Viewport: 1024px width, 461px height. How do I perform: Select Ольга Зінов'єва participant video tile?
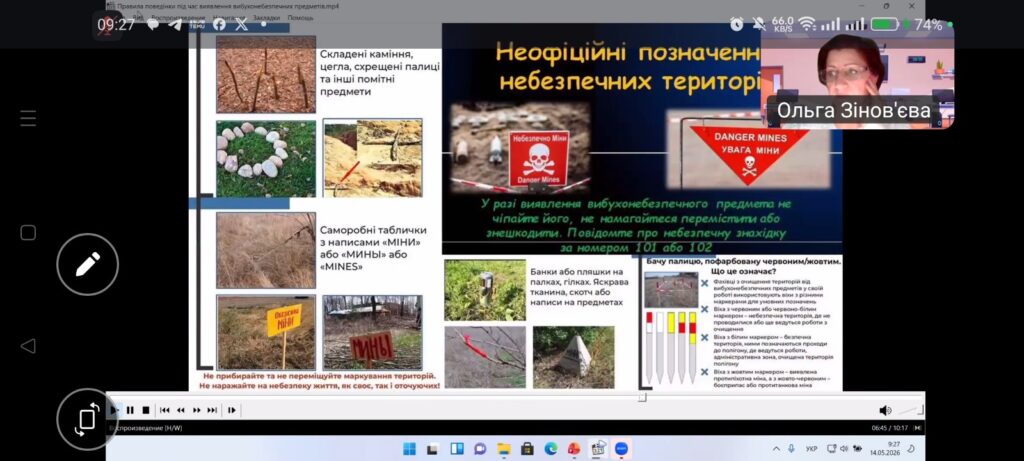click(x=857, y=74)
